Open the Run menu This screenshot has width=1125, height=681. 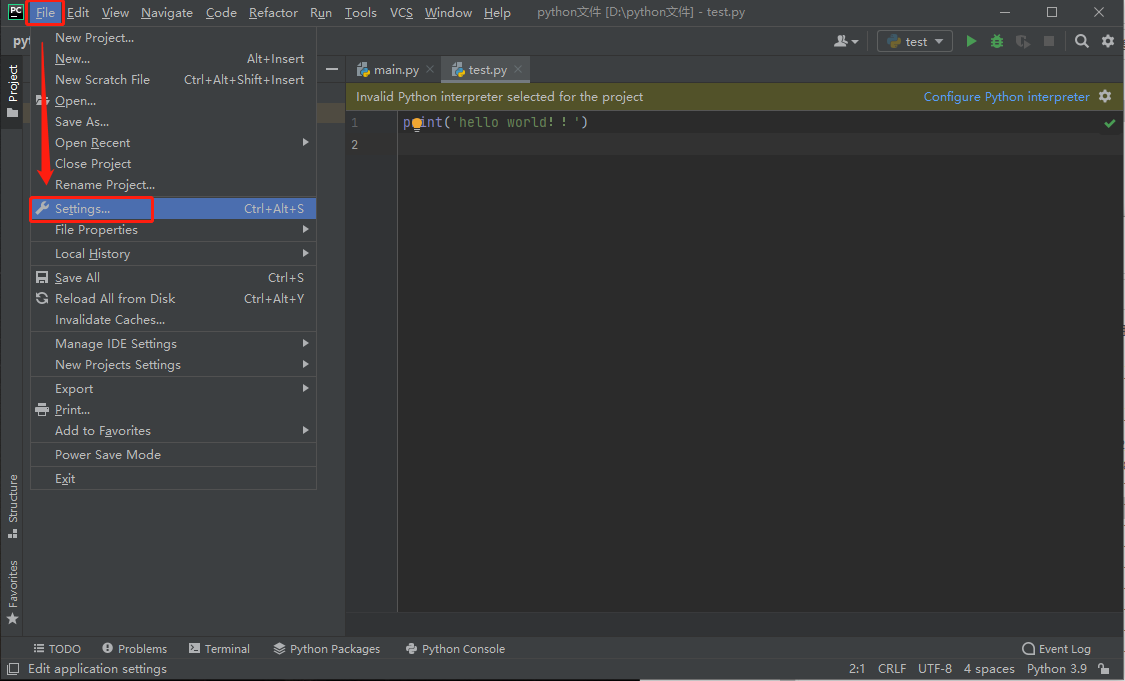(x=321, y=12)
